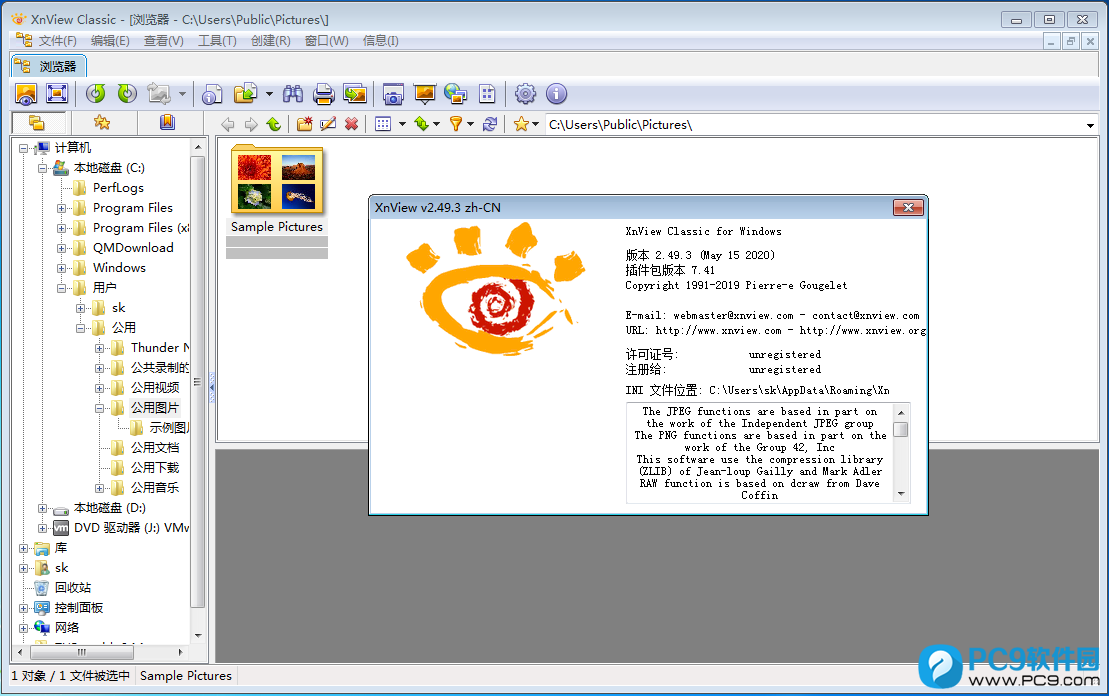
Task: Click the blue info about icon
Action: [557, 93]
